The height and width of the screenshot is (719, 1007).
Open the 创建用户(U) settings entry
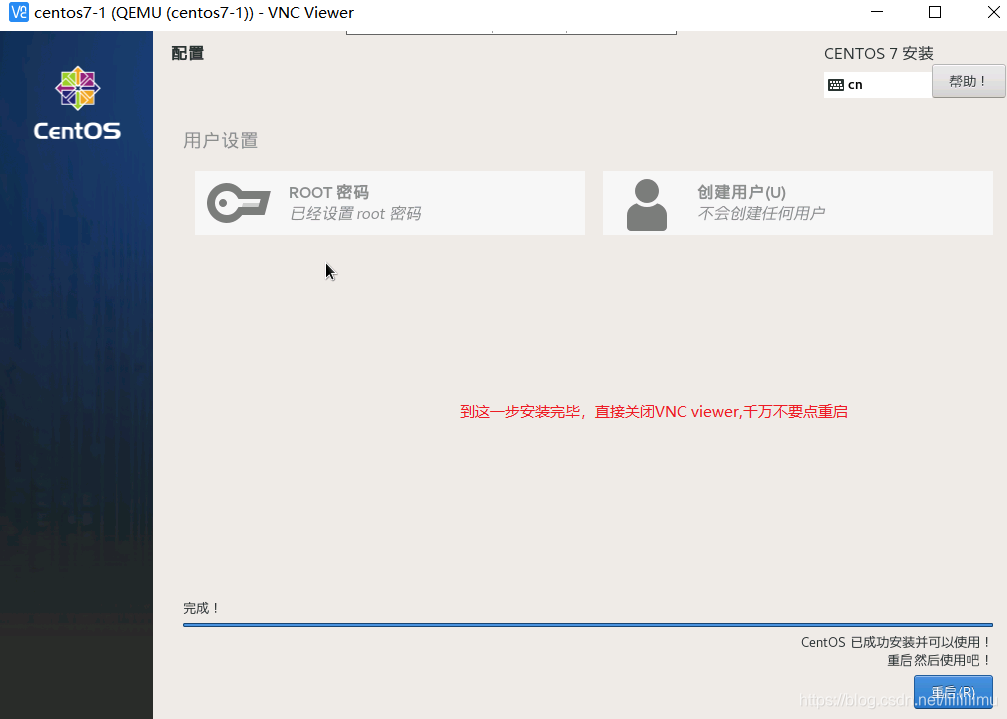point(798,203)
